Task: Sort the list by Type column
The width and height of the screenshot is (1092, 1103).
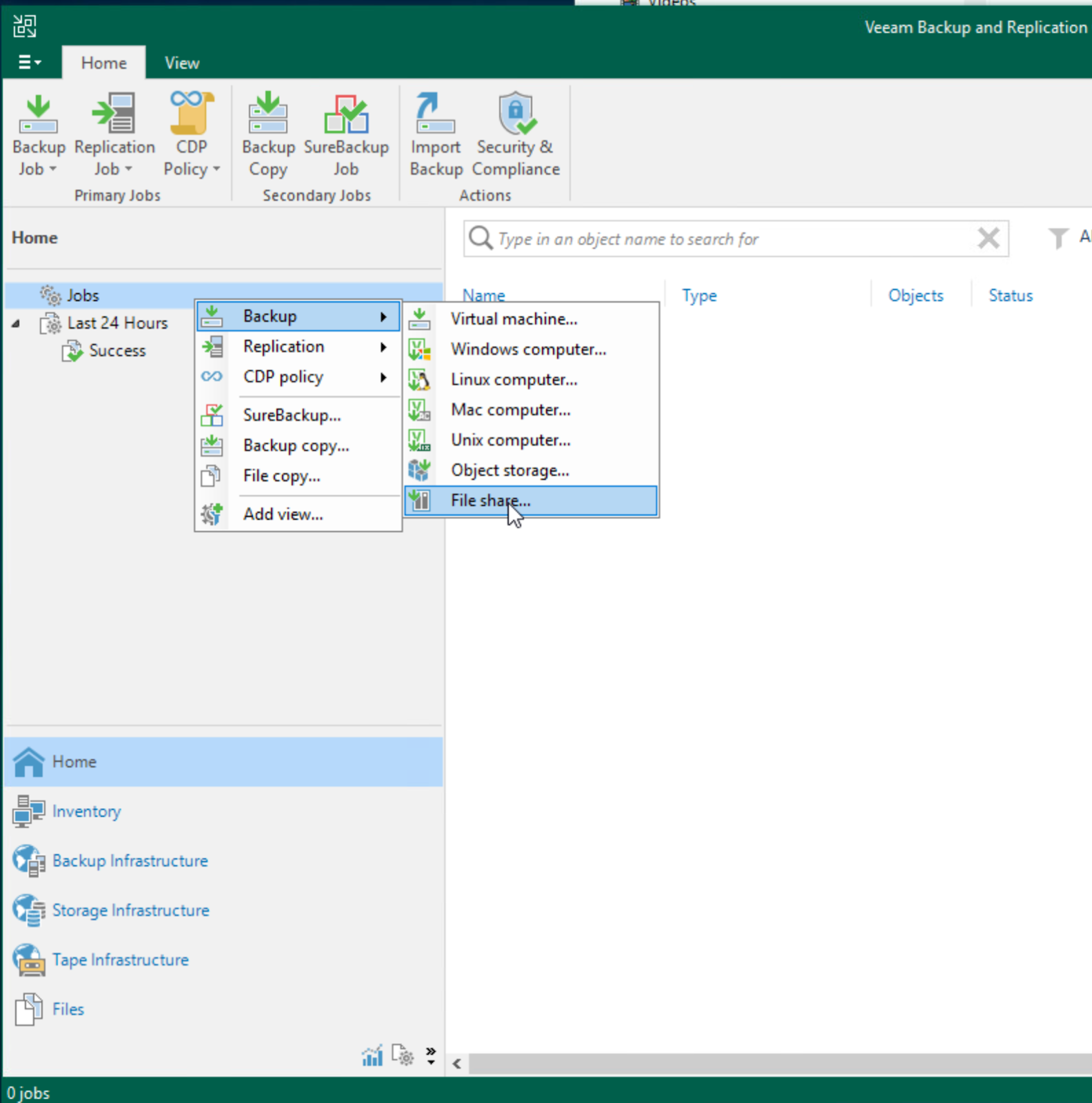Action: [x=699, y=295]
